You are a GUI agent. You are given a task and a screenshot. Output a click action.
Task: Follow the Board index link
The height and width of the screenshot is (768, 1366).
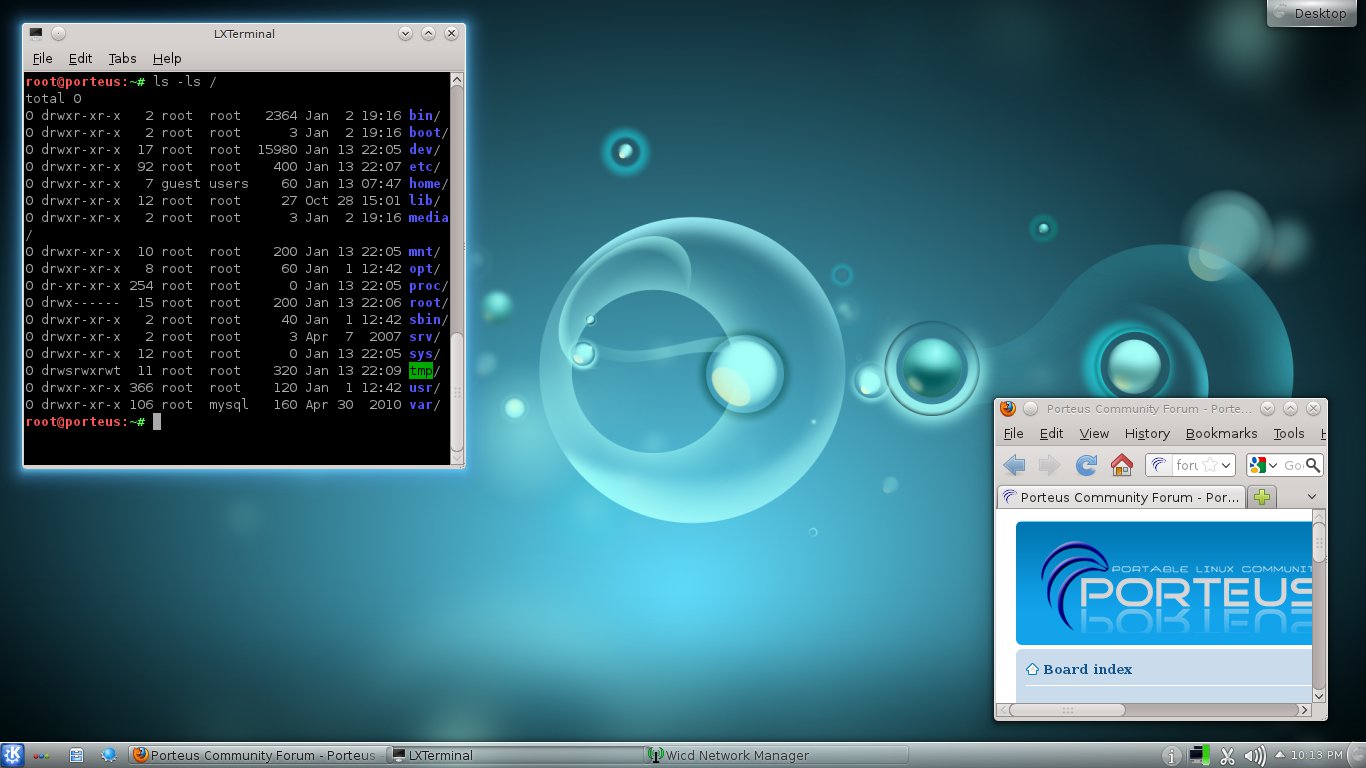coord(1087,669)
